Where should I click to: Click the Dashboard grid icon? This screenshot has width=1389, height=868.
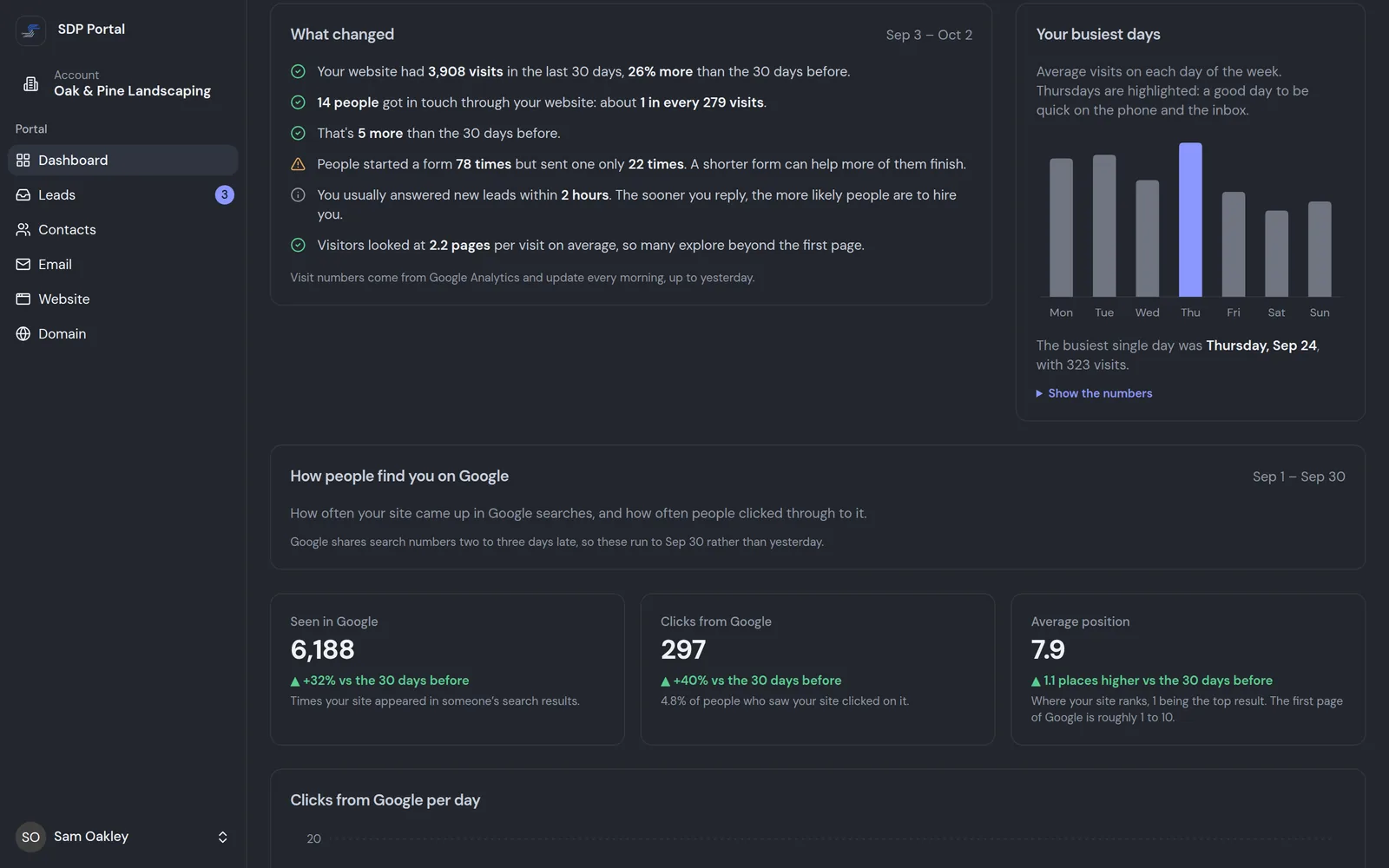[23, 161]
